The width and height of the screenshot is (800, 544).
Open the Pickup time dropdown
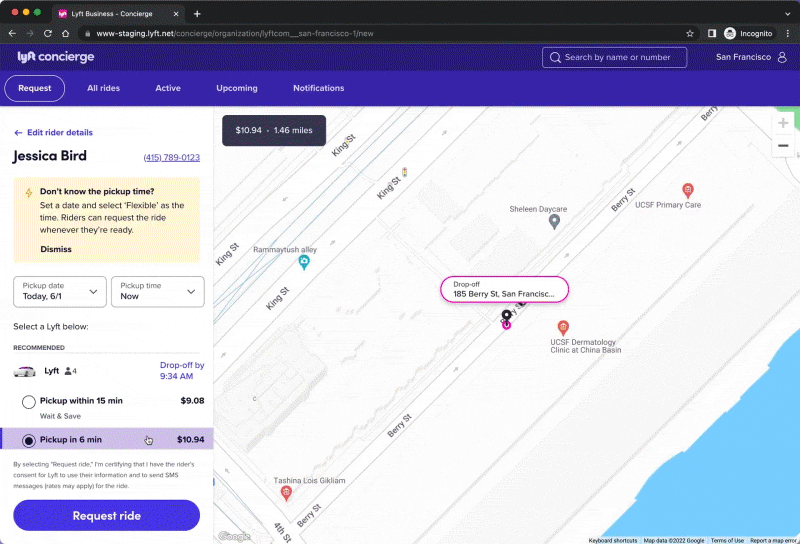pos(158,292)
